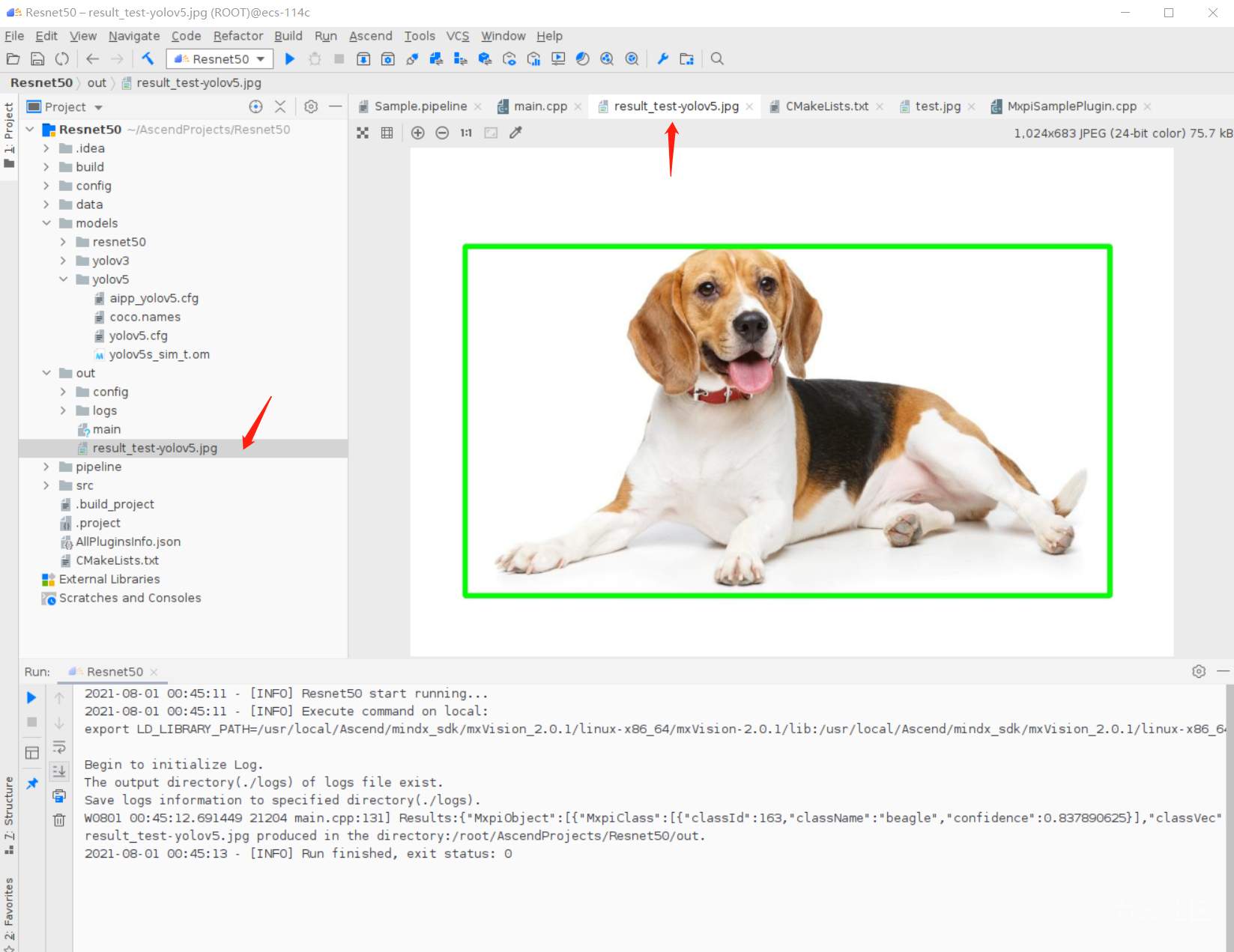Open the Structure side tool window
This screenshot has height=952, width=1234.
click(x=9, y=815)
